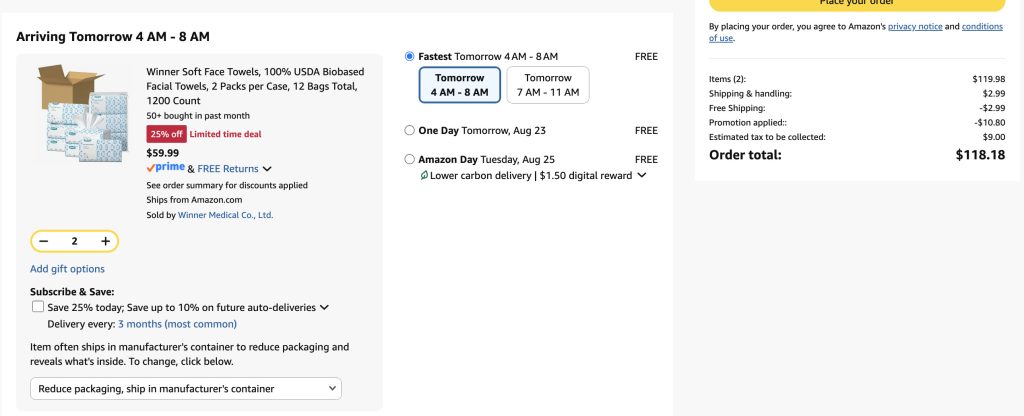The image size is (1024, 416).
Task: Click the Arriving Tomorrow 4 AM - 8 AM heading
Action: point(113,37)
